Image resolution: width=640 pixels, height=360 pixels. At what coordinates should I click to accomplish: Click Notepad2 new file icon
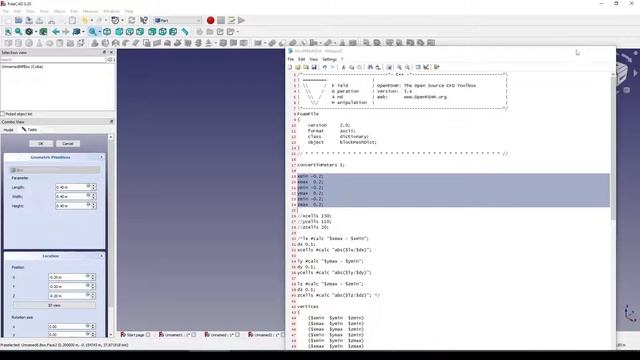tap(290, 67)
